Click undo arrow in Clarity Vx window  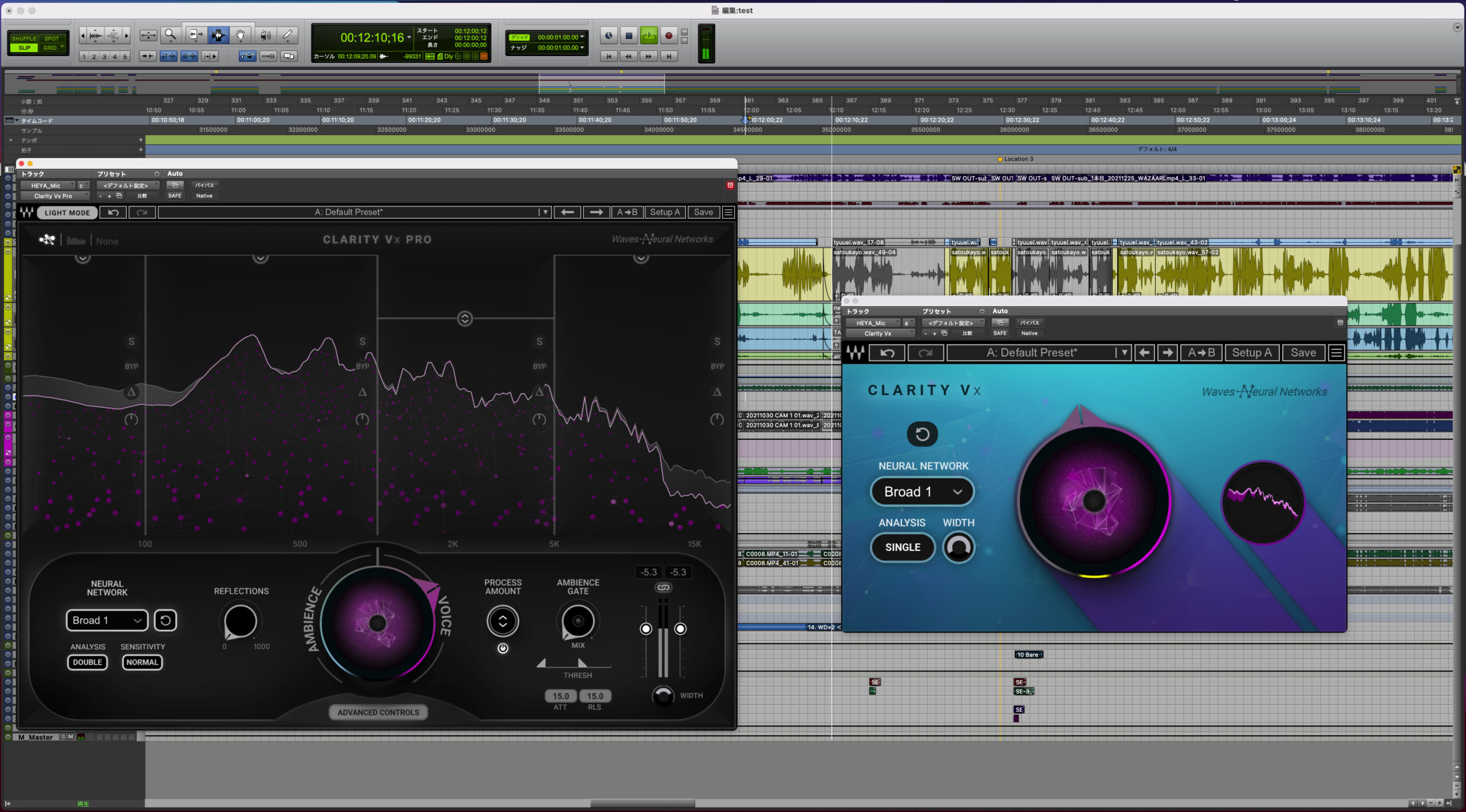[887, 353]
